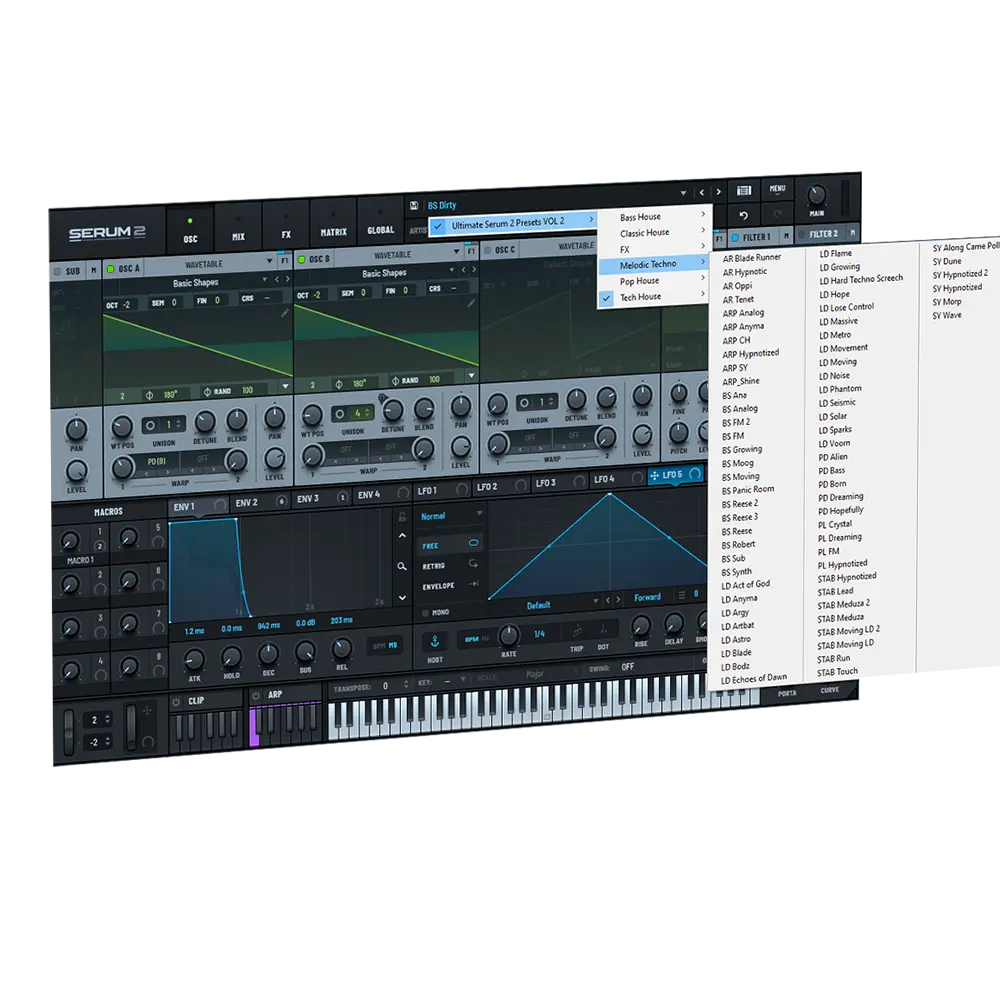
Task: Select the LFO RETRIG trigger mode
Action: [450, 565]
